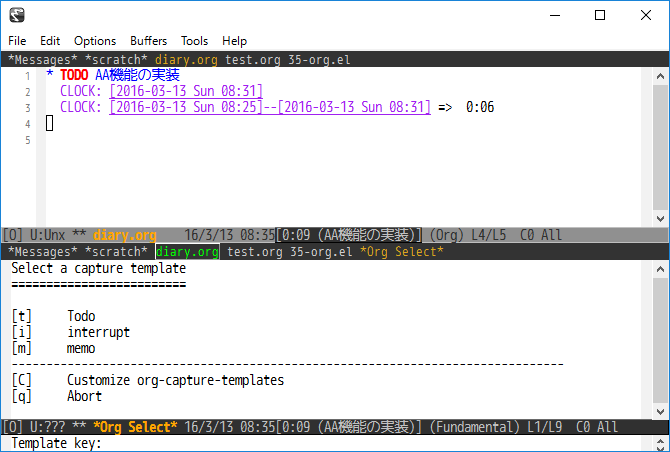Click the TODO keyword on line 1
The height and width of the screenshot is (452, 670).
(74, 75)
